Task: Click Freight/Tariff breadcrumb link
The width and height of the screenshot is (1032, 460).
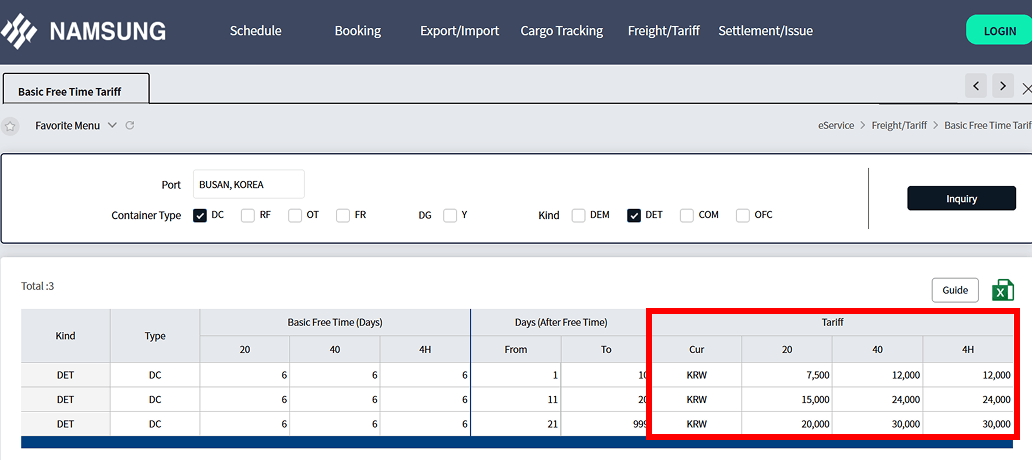Action: click(x=900, y=126)
